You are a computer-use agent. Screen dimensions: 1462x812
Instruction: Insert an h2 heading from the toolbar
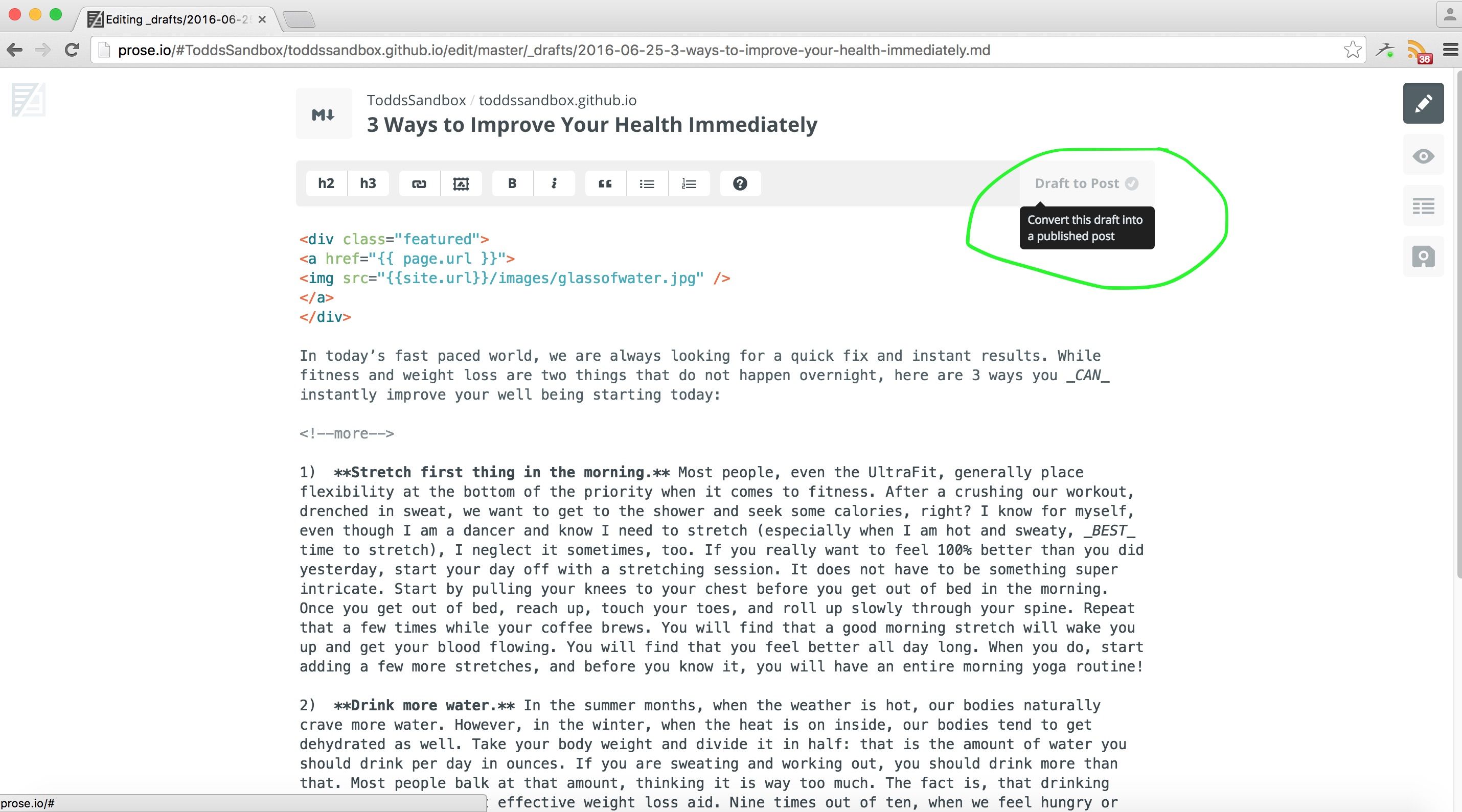[x=326, y=183]
